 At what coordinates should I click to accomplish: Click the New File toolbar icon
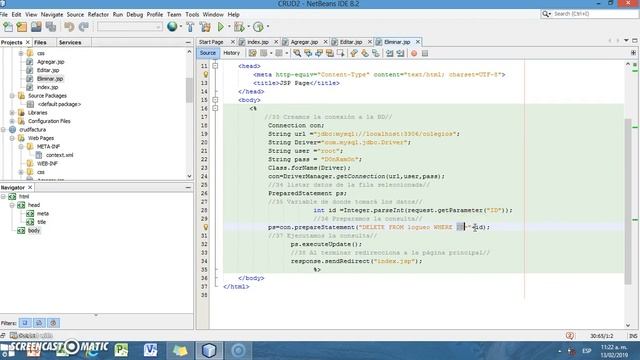[x=8, y=27]
